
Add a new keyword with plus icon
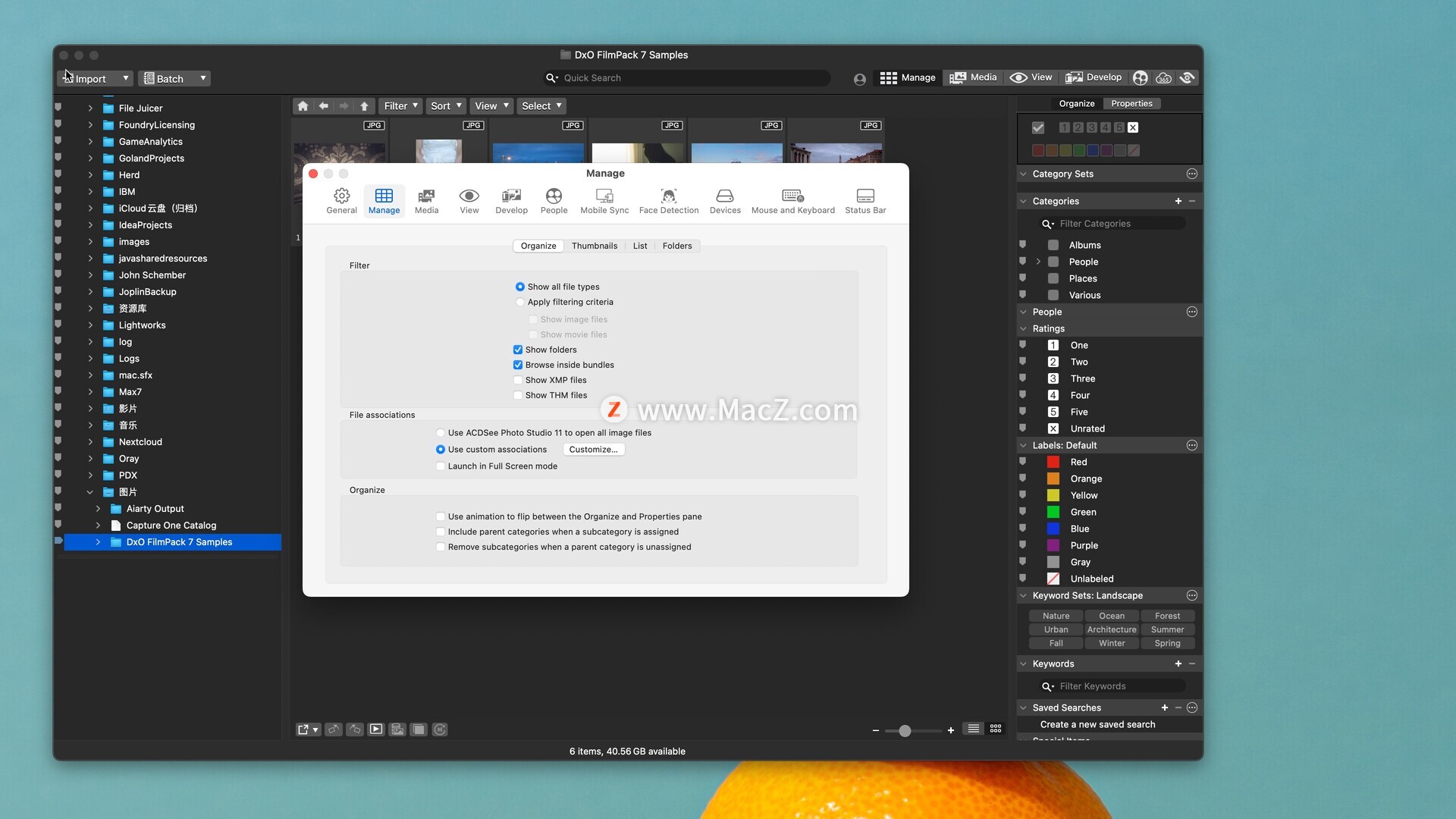point(1178,664)
